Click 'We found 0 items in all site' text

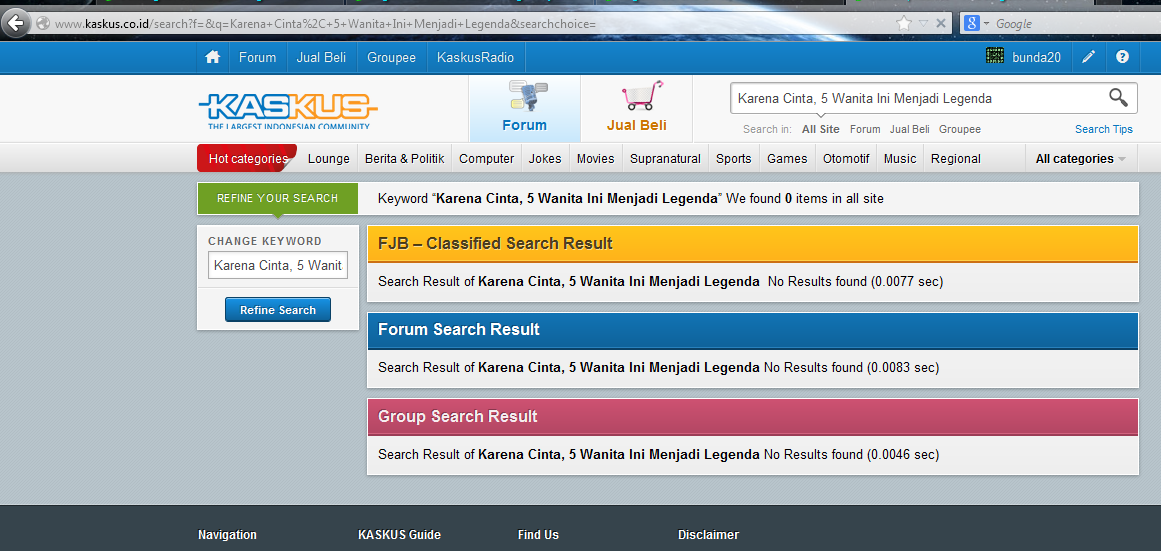pyautogui.click(x=804, y=198)
